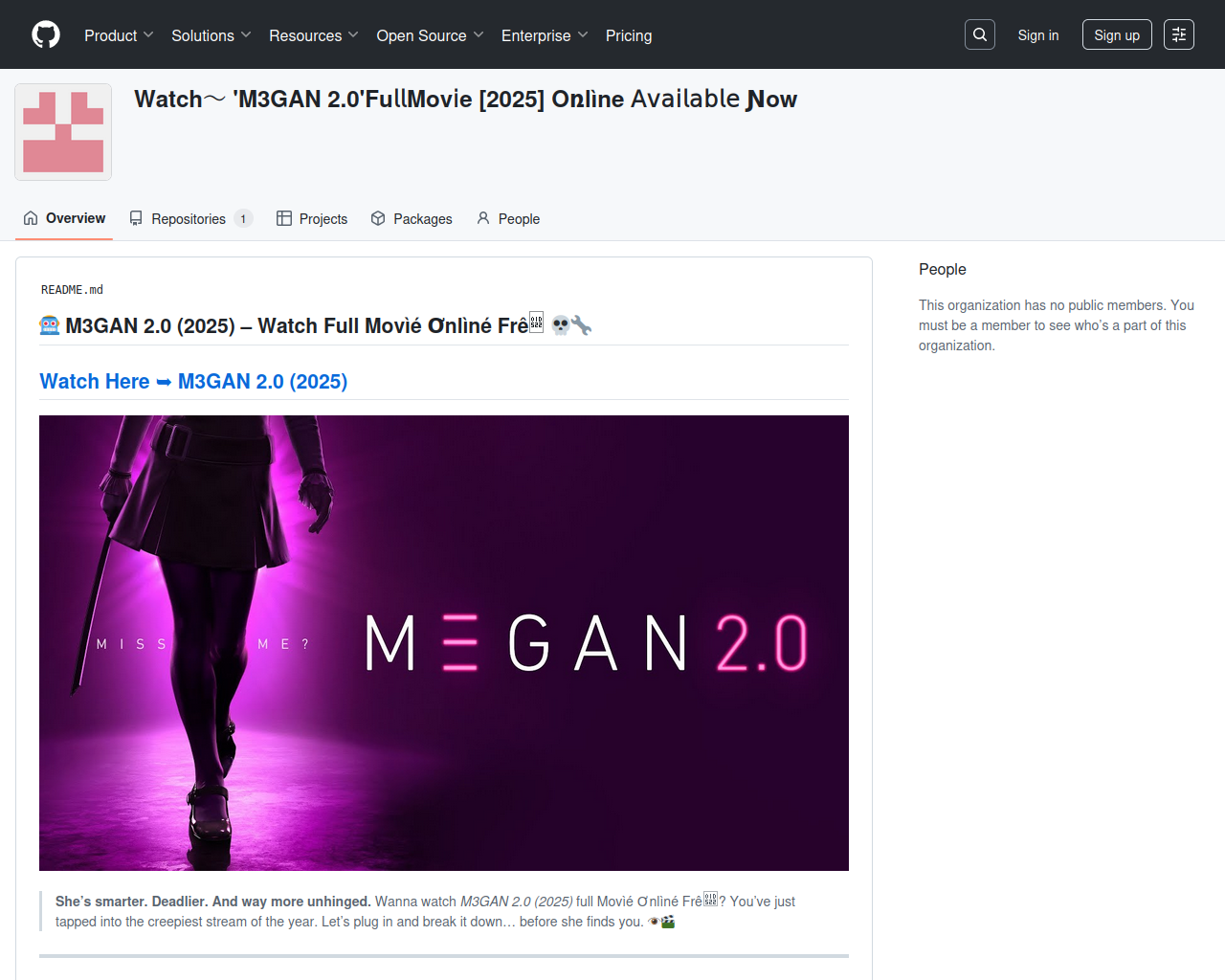Open the Enterprise dropdown menu
The width and height of the screenshot is (1225, 980).
point(544,35)
